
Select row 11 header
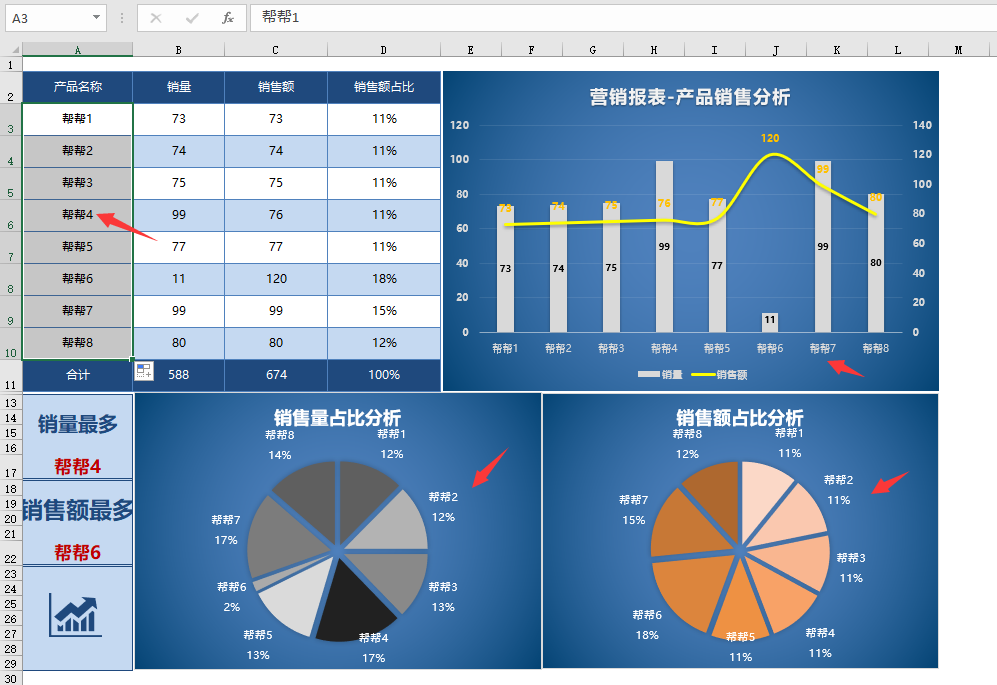click(x=11, y=376)
